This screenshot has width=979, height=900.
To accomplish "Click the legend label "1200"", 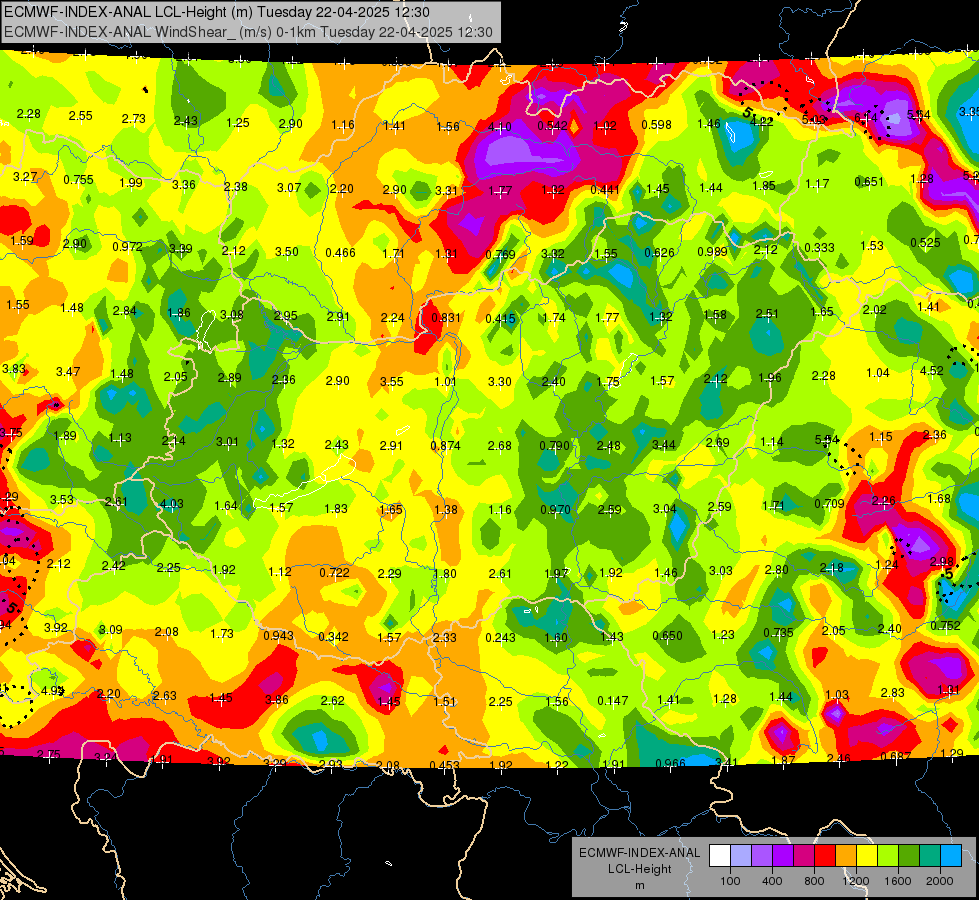I will 855,881.
